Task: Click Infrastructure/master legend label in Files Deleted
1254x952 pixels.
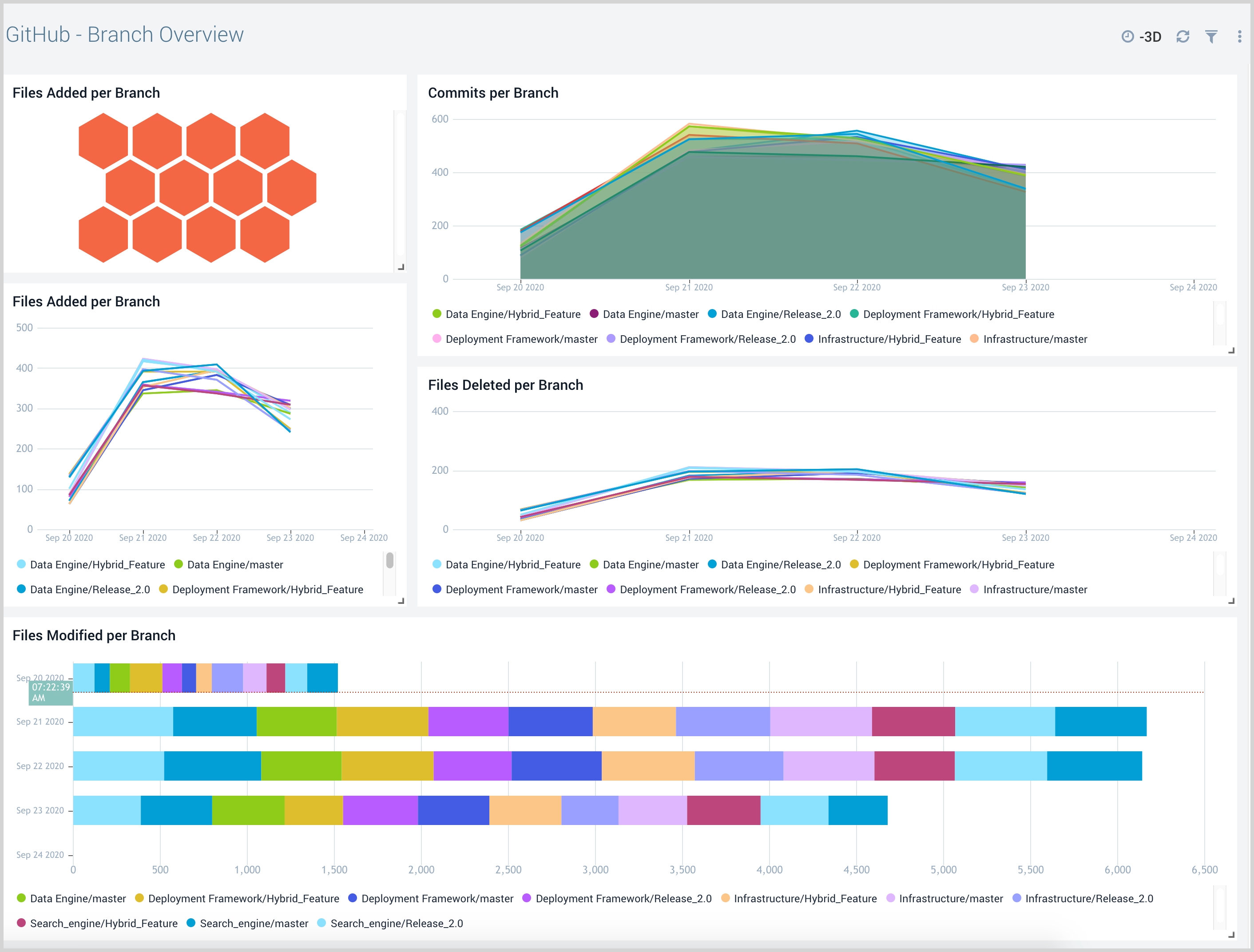Action: coord(1035,589)
